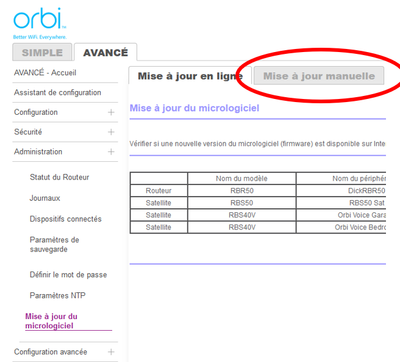Open the Mise à jour en ligne tab
The image size is (400, 362).
[x=190, y=76]
